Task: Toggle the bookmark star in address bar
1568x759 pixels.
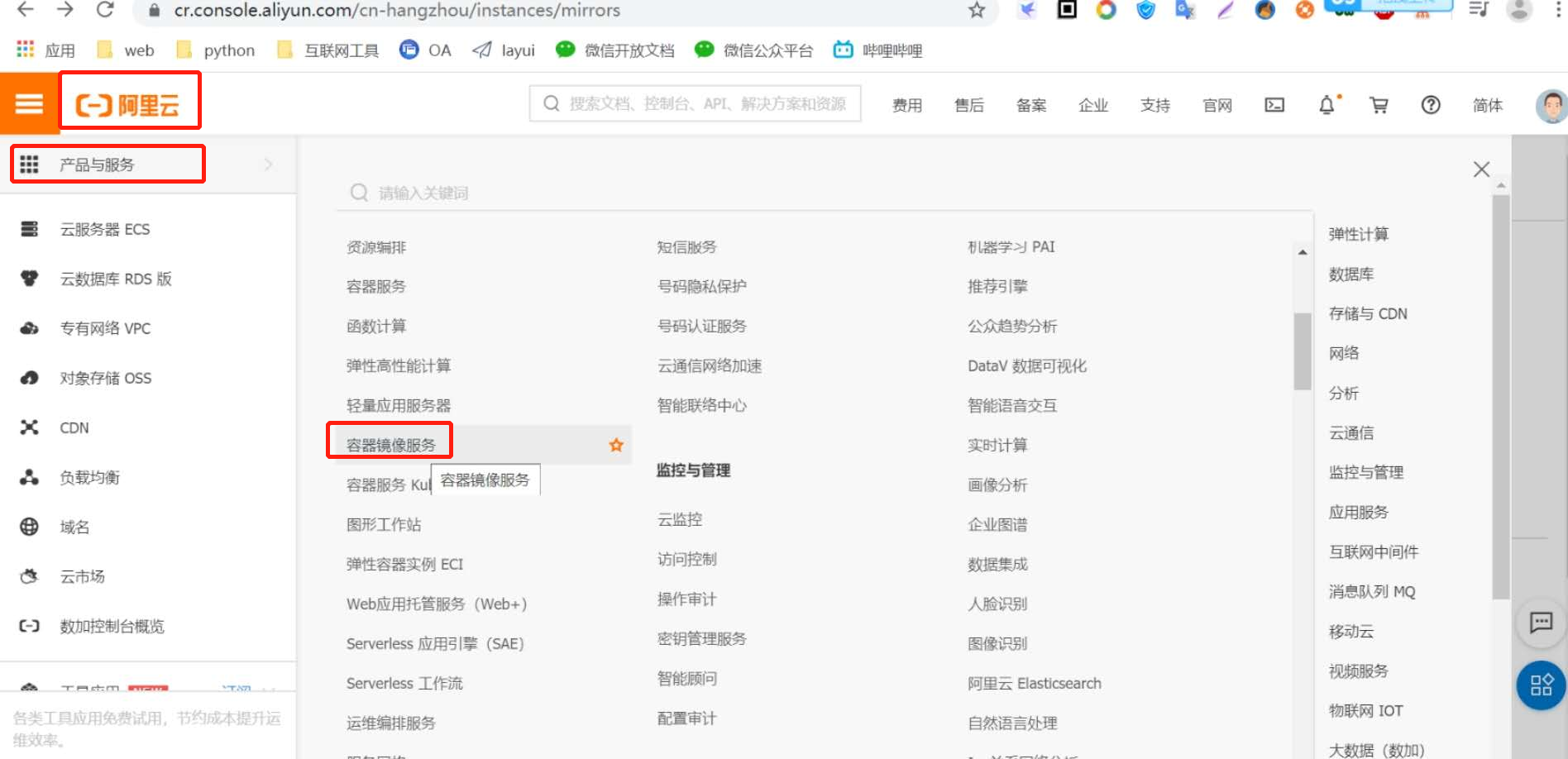Action: tap(977, 11)
